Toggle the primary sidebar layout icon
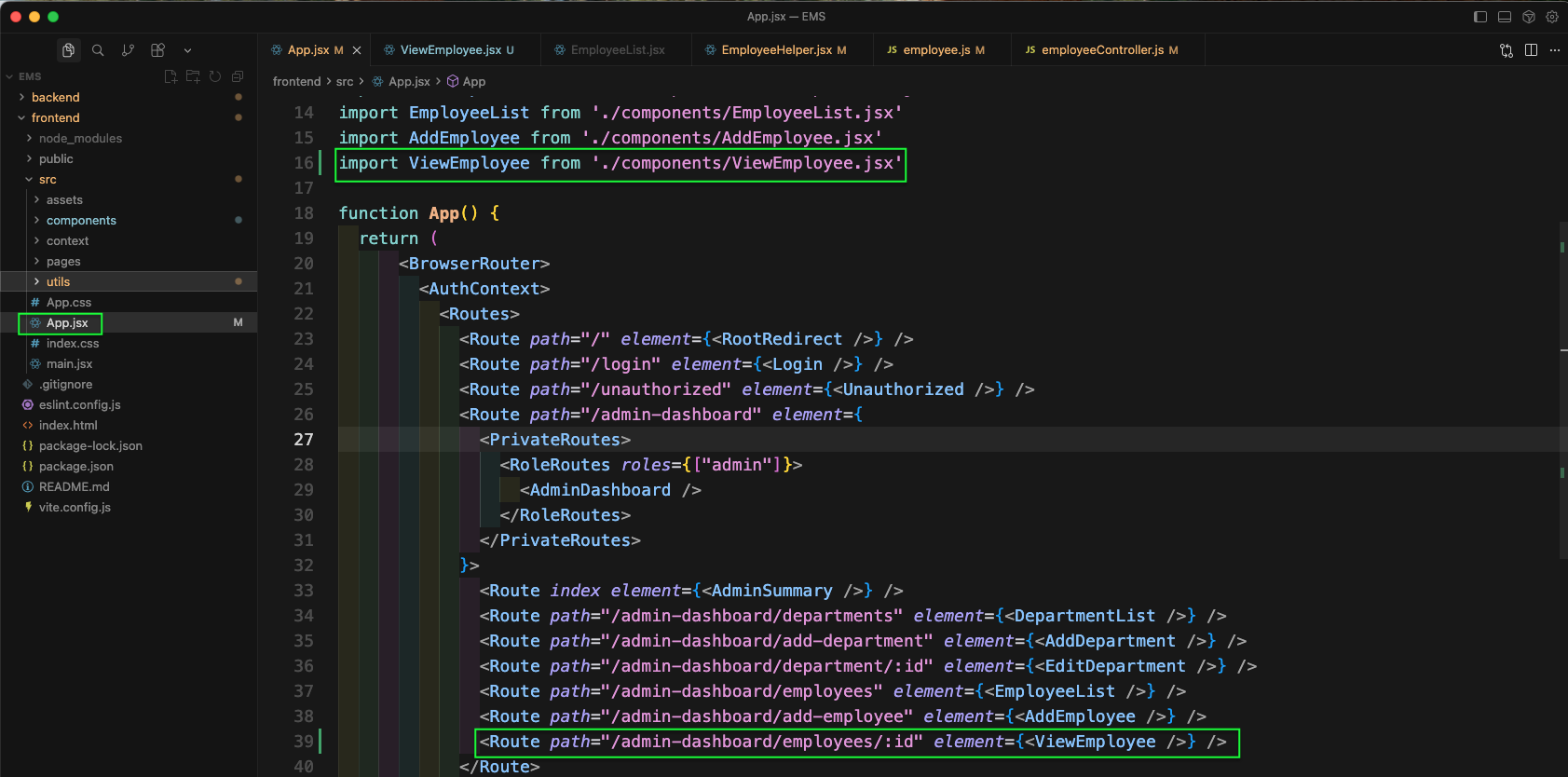This screenshot has width=1568, height=777. pos(1480,17)
